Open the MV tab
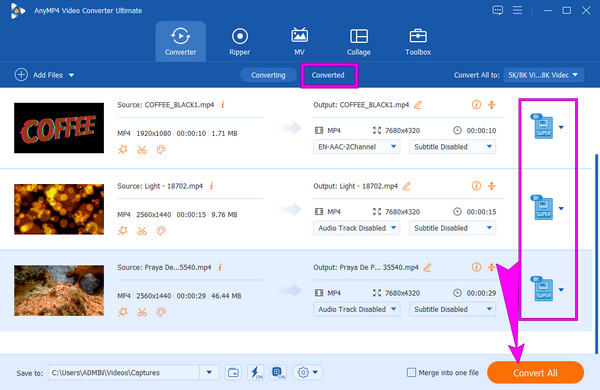Screen dimensions: 600x390 tap(299, 41)
